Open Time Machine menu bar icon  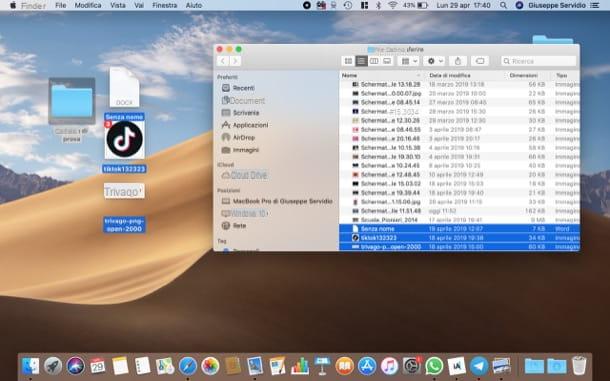pyautogui.click(x=348, y=5)
